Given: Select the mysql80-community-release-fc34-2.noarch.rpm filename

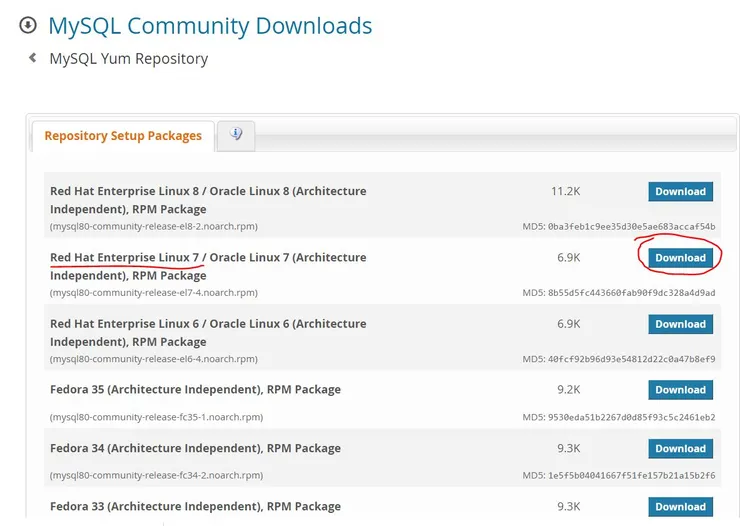Looking at the screenshot, I should tap(156, 477).
